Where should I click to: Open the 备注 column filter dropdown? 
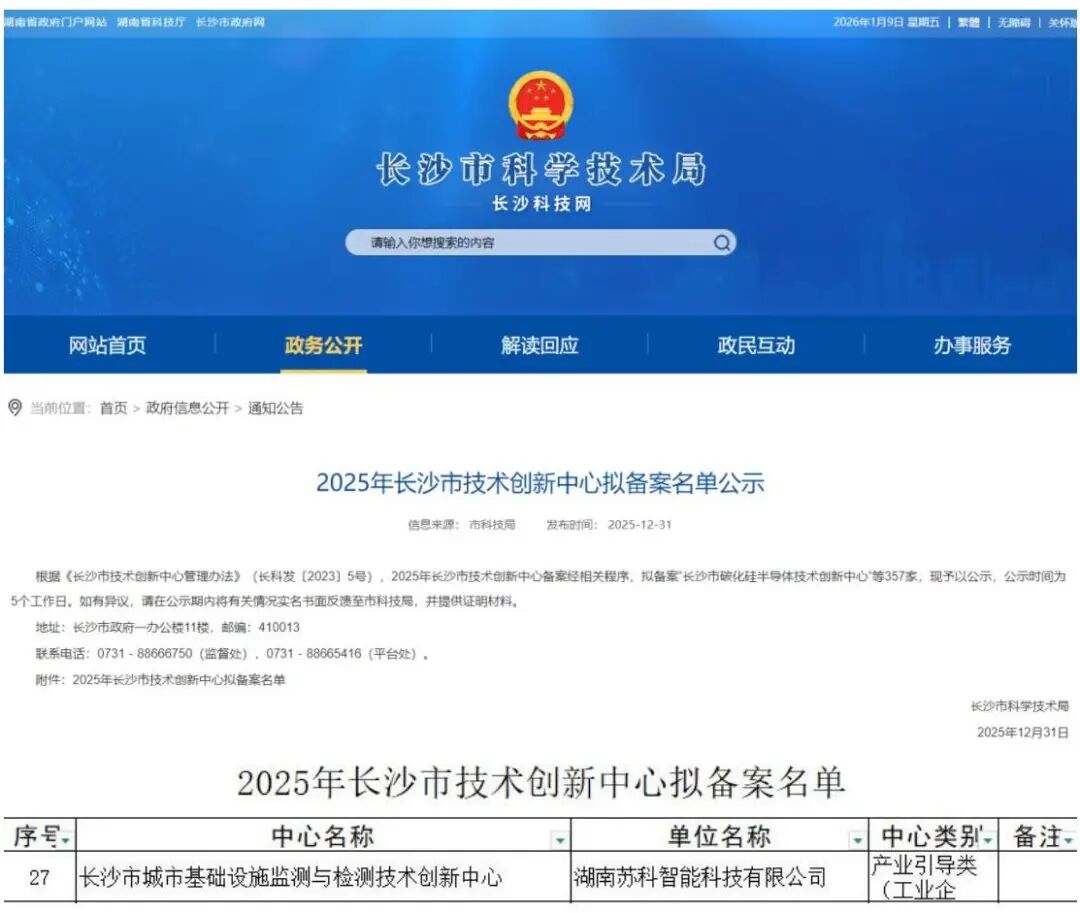point(1068,840)
